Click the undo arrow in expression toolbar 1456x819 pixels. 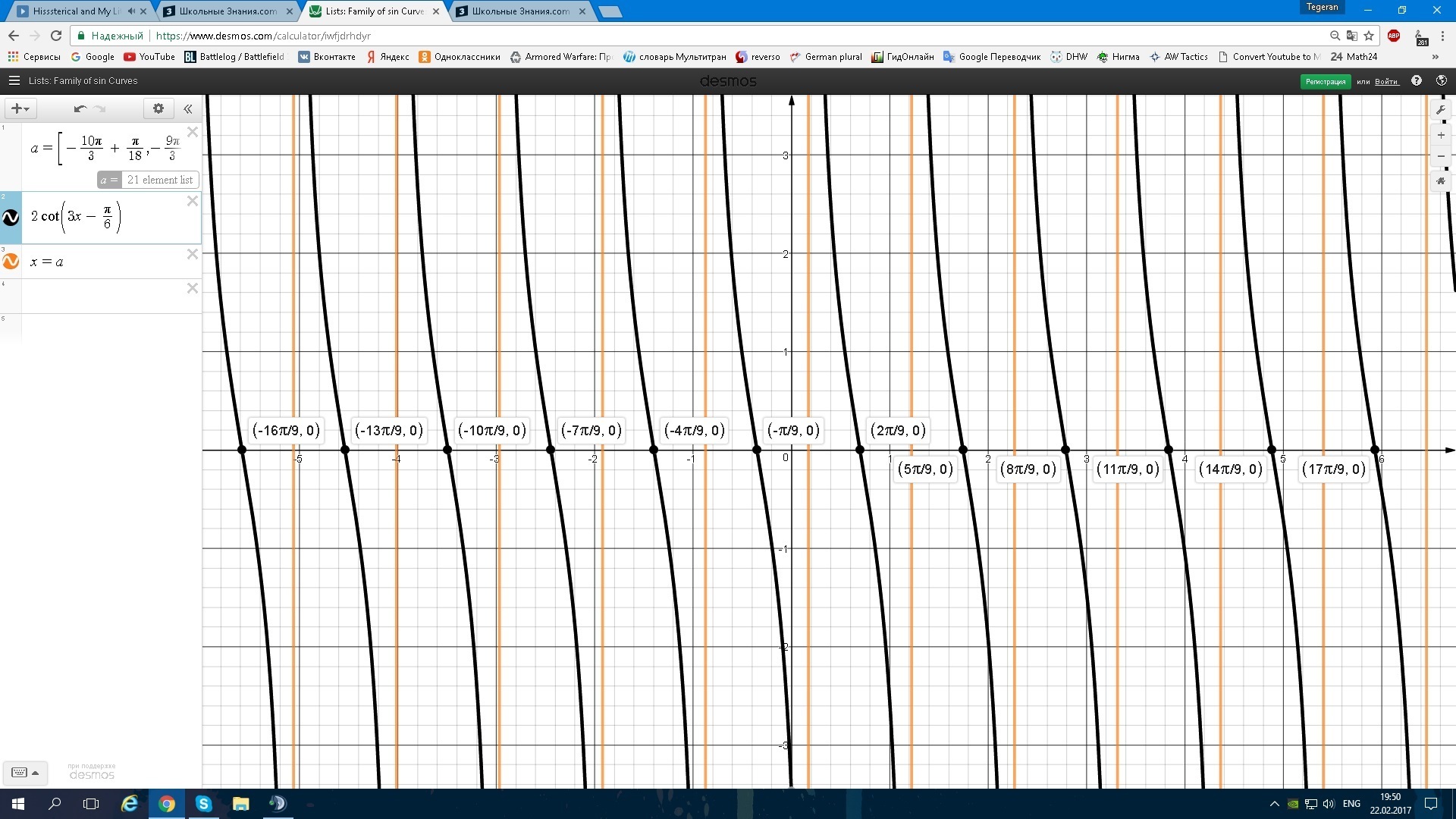click(80, 108)
